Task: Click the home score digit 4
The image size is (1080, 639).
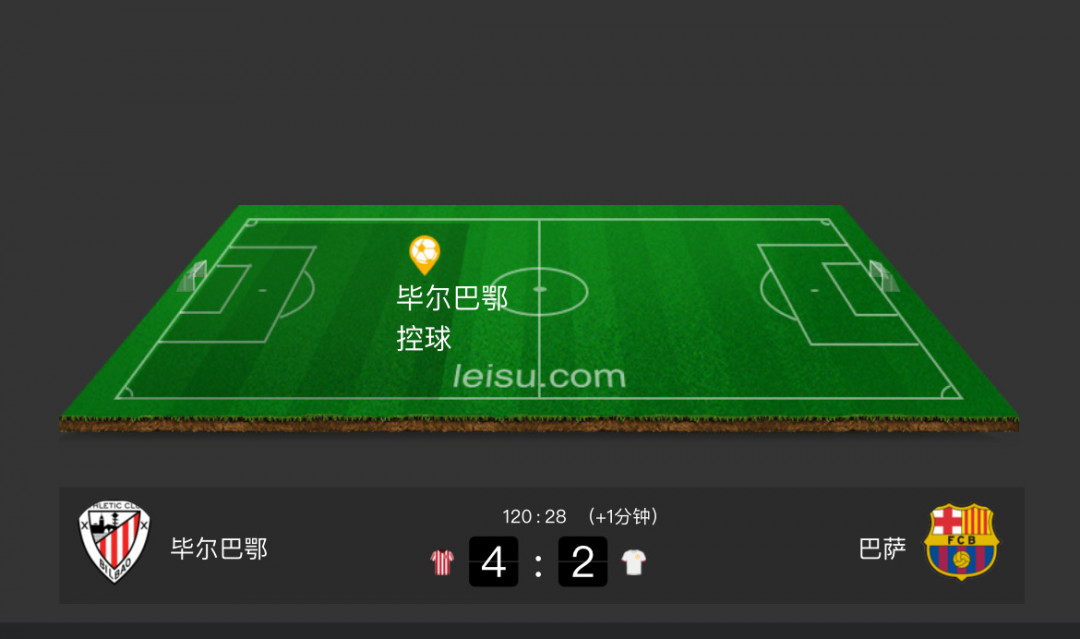Action: tap(494, 562)
